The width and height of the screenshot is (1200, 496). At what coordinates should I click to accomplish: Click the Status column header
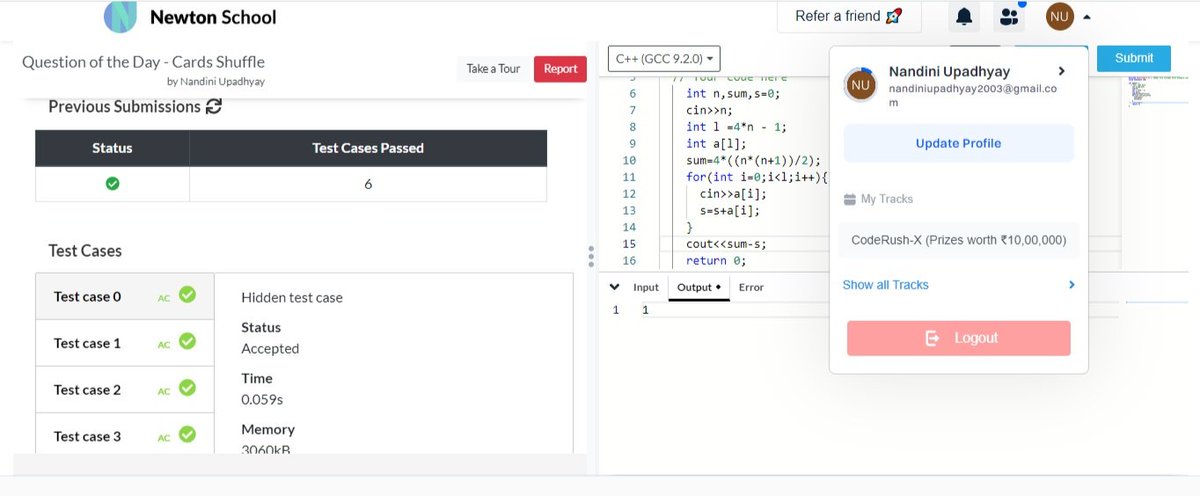[112, 148]
